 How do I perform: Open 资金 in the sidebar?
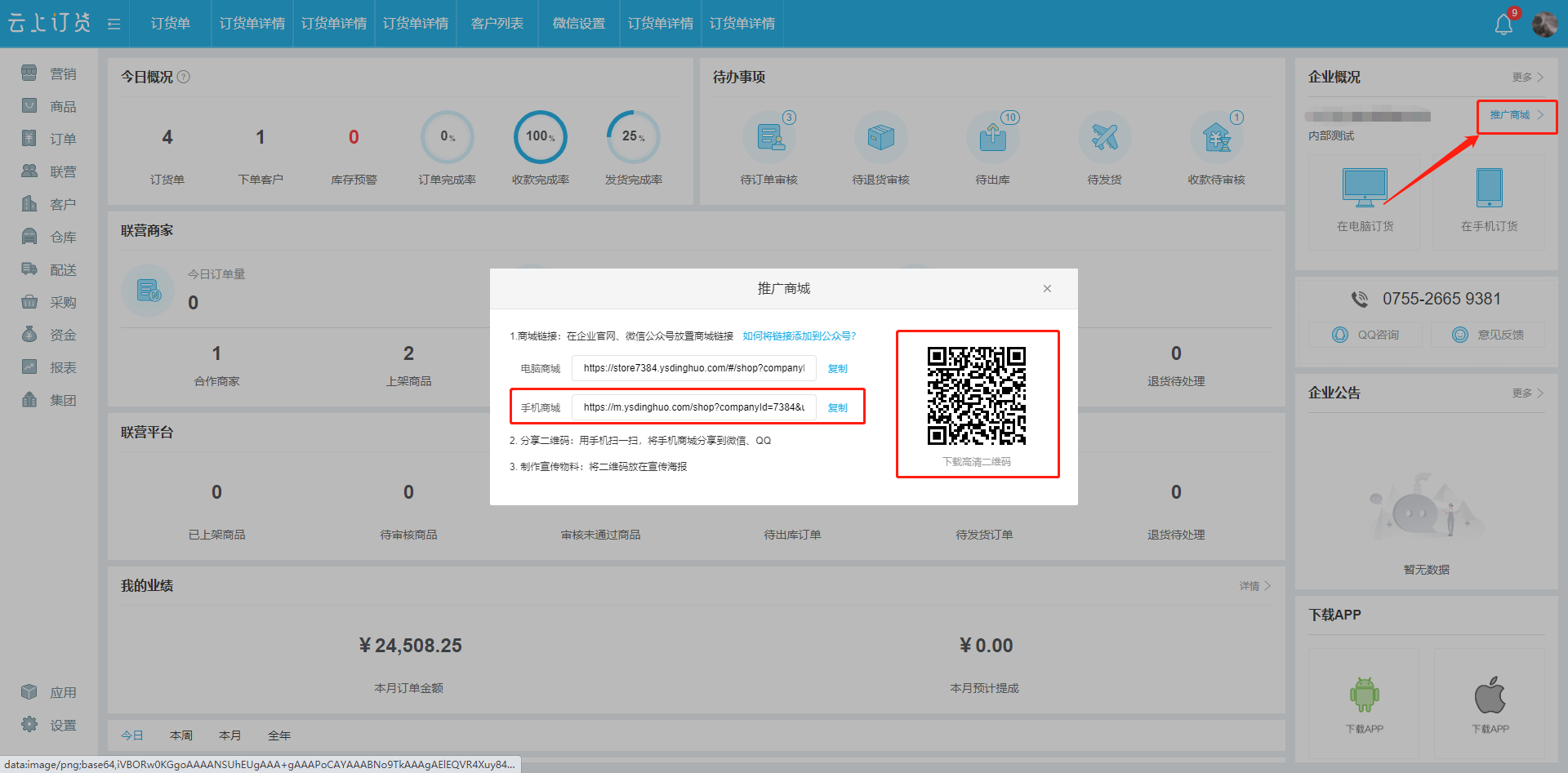point(49,335)
